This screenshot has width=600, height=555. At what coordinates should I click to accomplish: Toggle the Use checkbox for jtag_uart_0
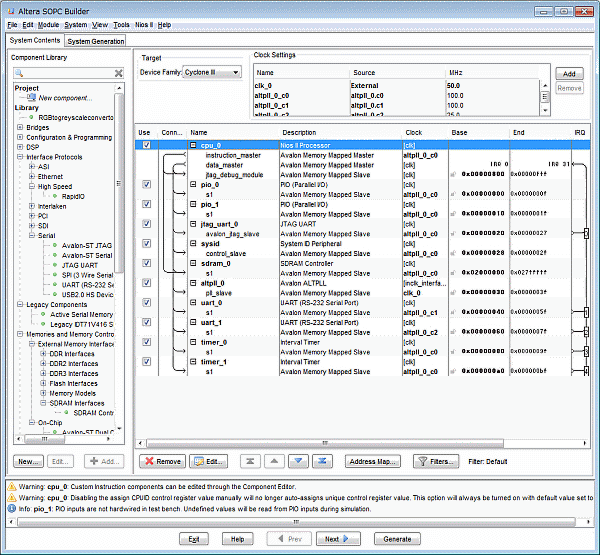[147, 224]
